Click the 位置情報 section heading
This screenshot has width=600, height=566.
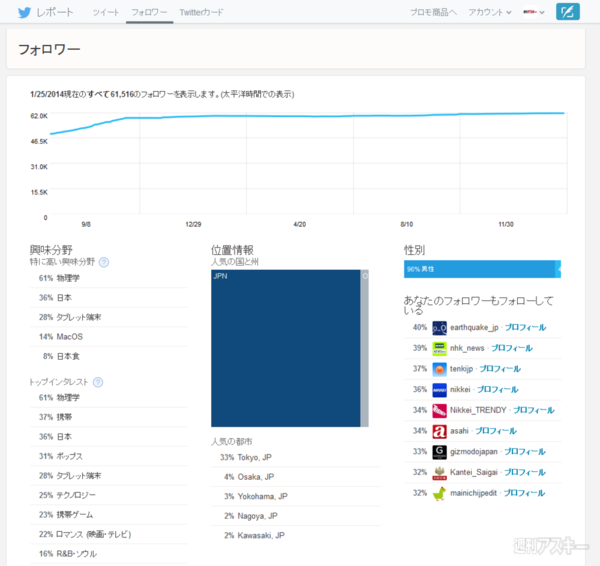pyautogui.click(x=232, y=250)
